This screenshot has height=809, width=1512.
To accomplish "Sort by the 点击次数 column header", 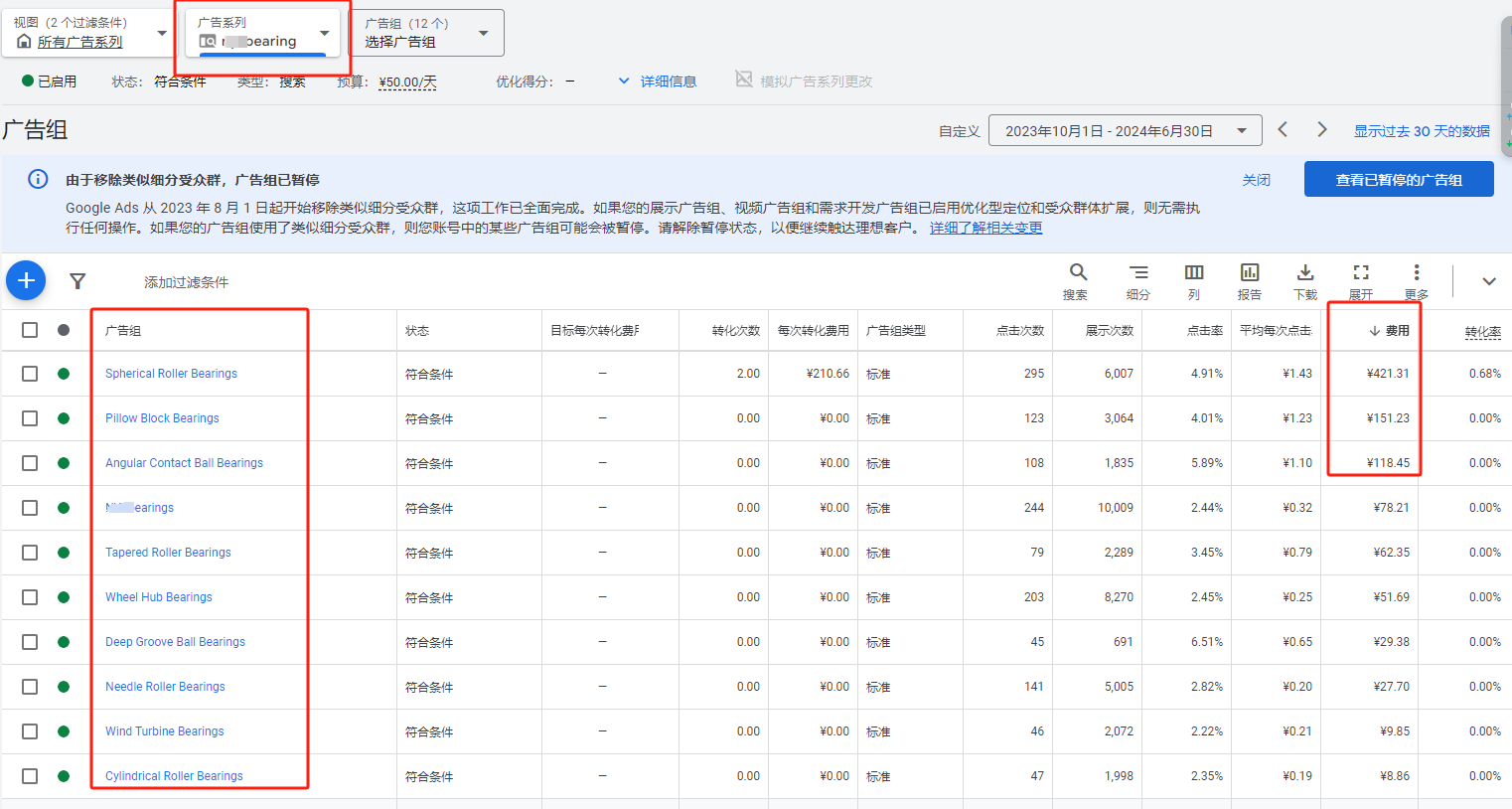I will (x=1020, y=331).
